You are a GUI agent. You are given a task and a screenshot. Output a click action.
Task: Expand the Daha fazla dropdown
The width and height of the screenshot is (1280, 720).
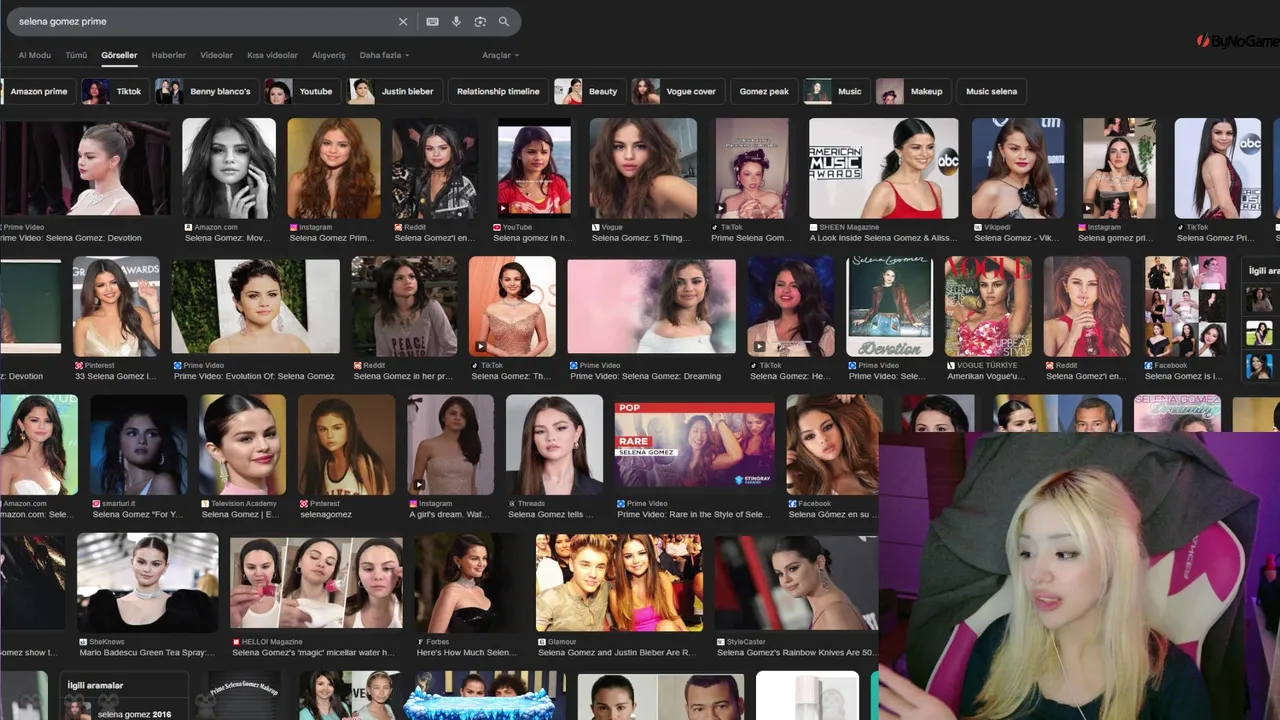384,55
